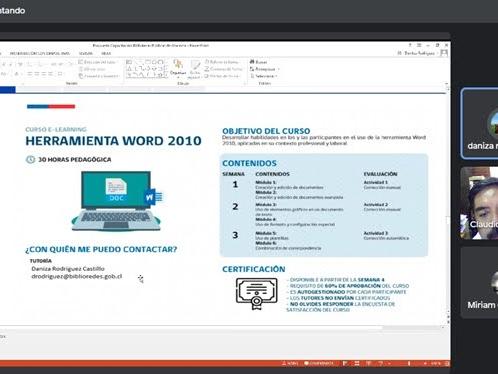The width and height of the screenshot is (498, 374).
Task: Click the help question mark icon in title bar
Action: (x=410, y=45)
